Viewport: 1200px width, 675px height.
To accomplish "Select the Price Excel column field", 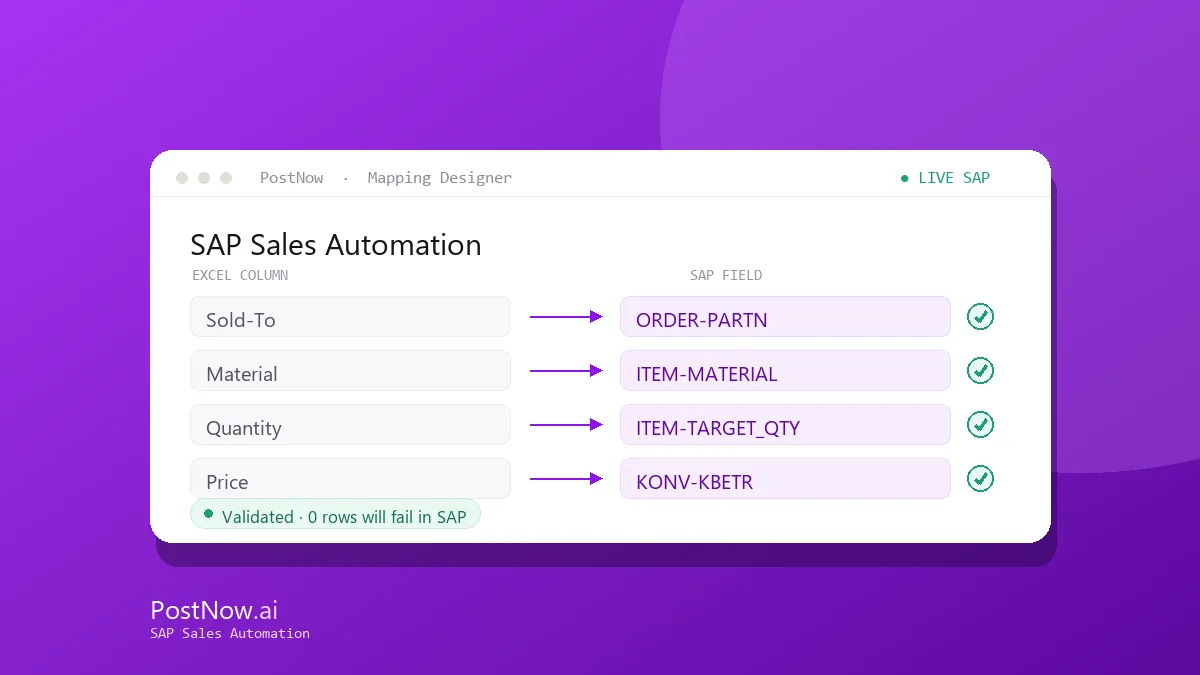I will tap(350, 479).
